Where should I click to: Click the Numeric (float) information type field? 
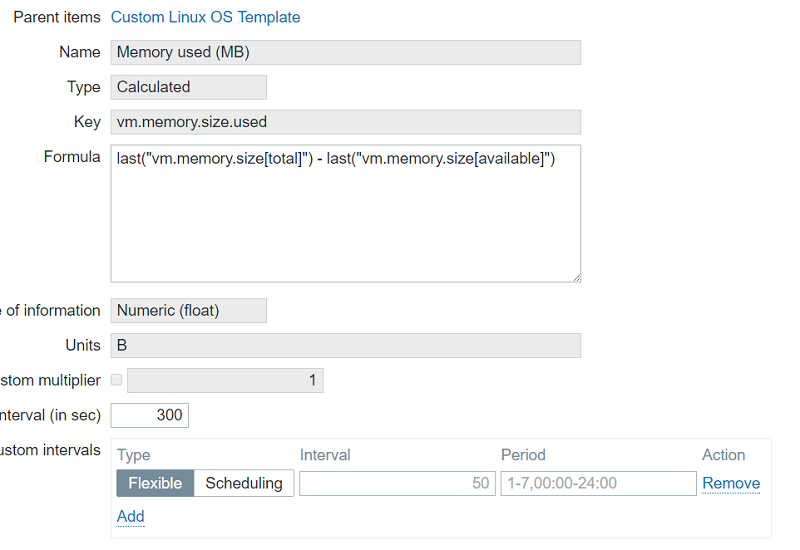pyautogui.click(x=188, y=310)
